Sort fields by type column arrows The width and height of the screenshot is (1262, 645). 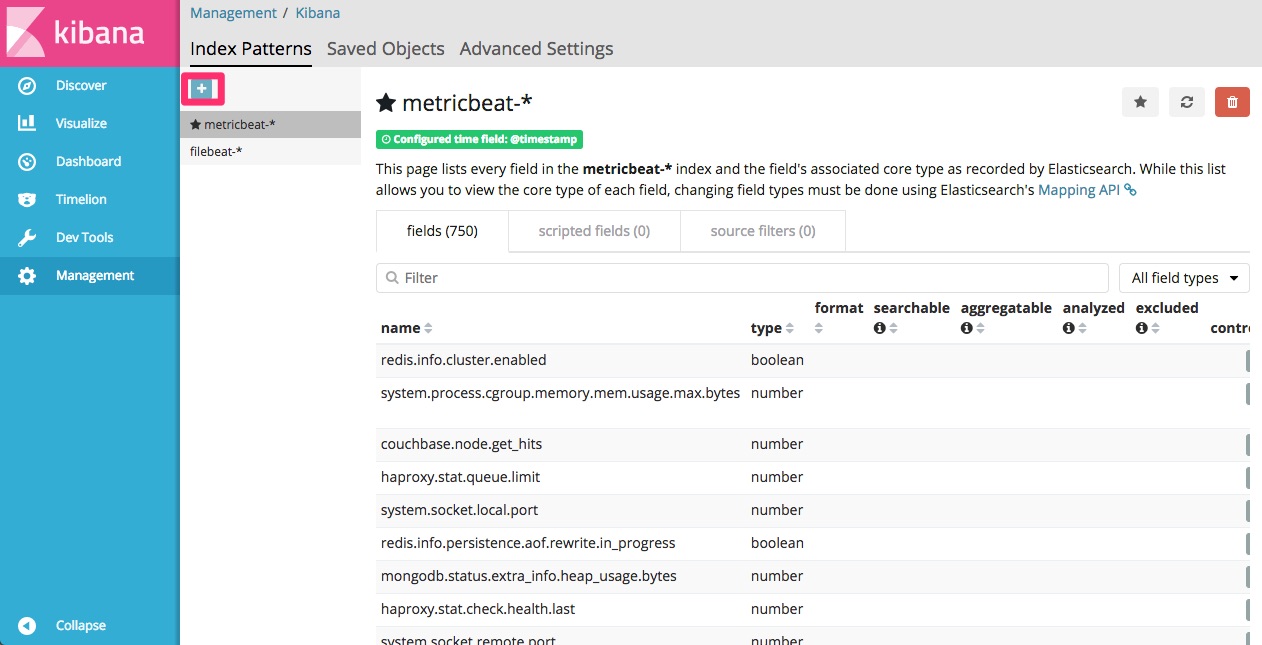[x=789, y=328]
